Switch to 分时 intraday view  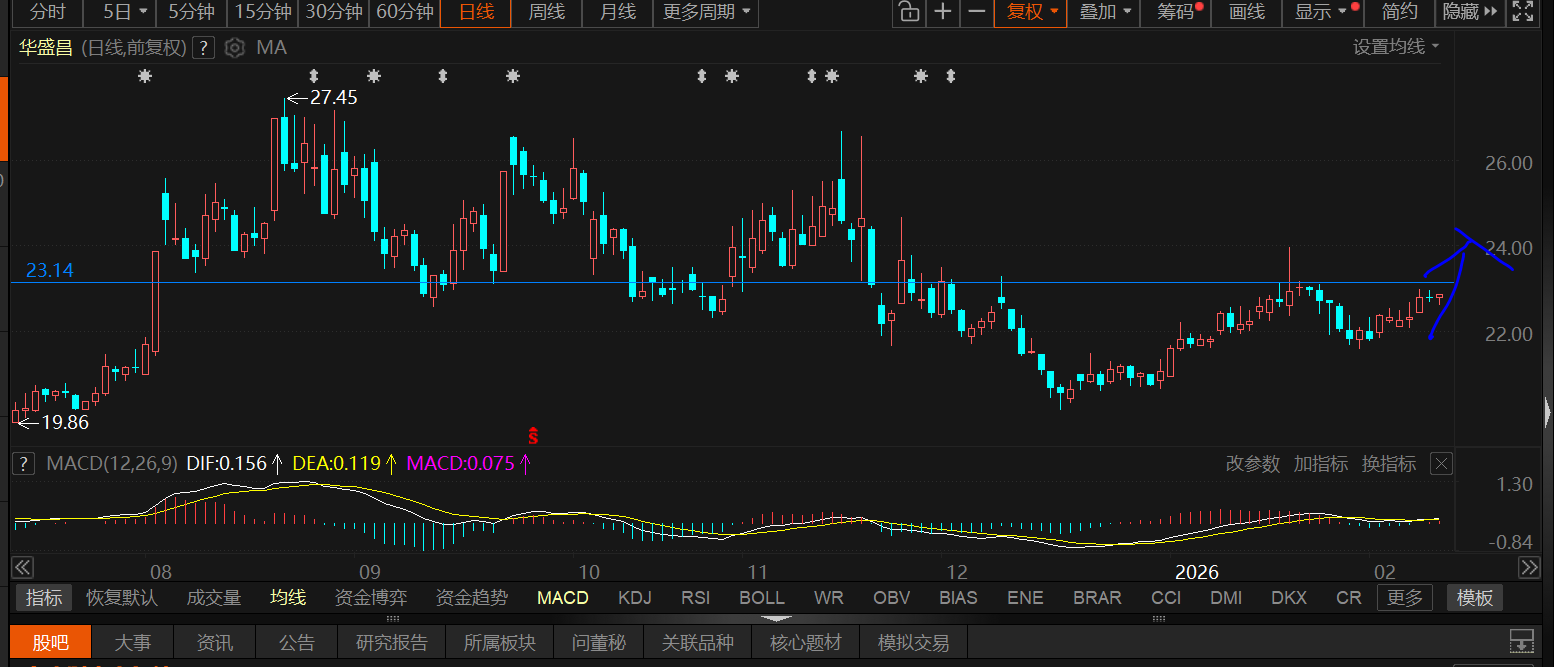pyautogui.click(x=48, y=12)
